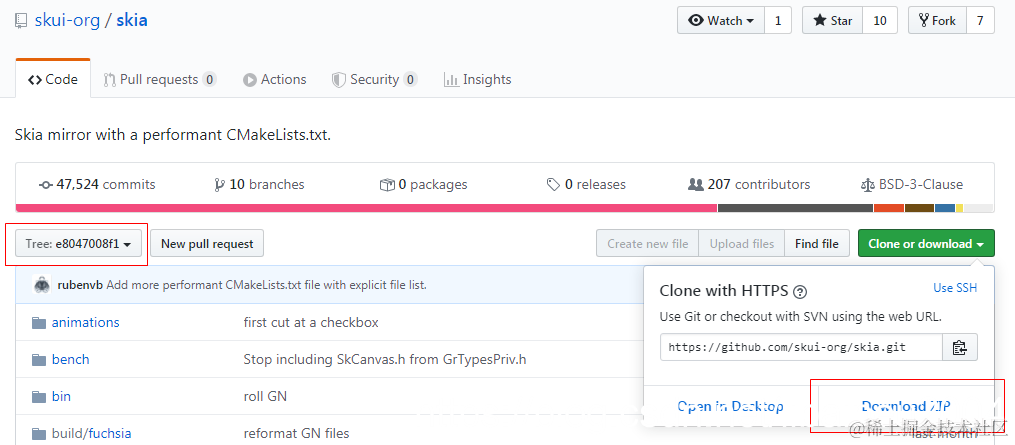
Task: Click Download ZIP
Action: point(906,407)
